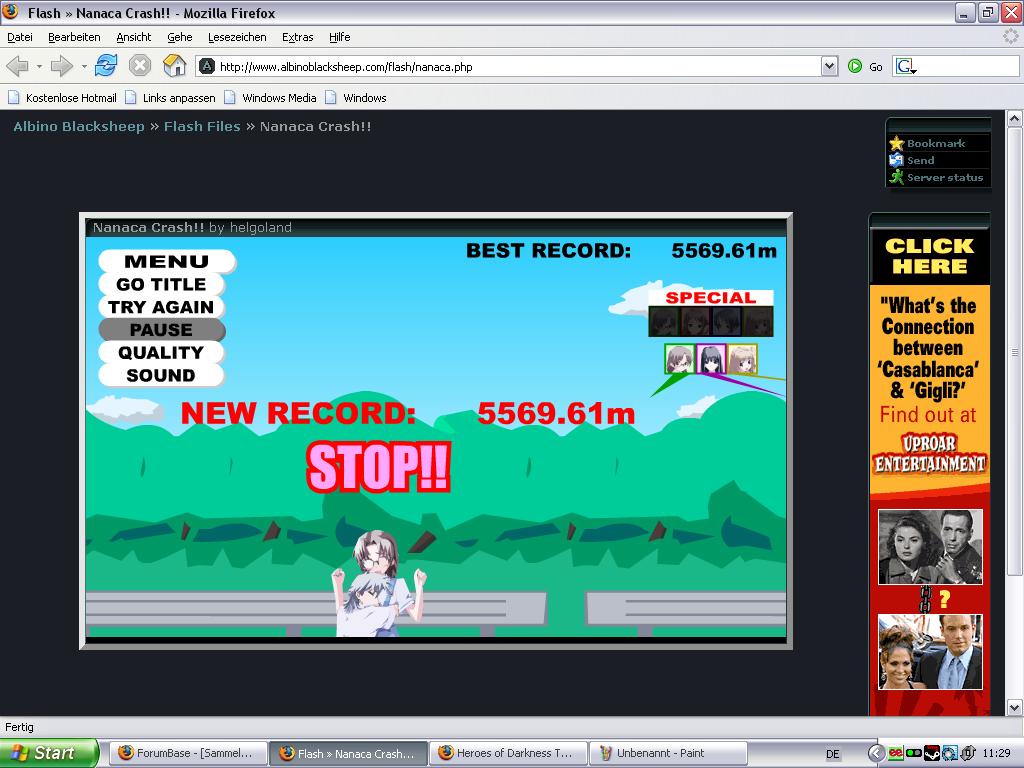The width and height of the screenshot is (1024, 768).
Task: Open the Bearbeiten menu
Action: [74, 37]
